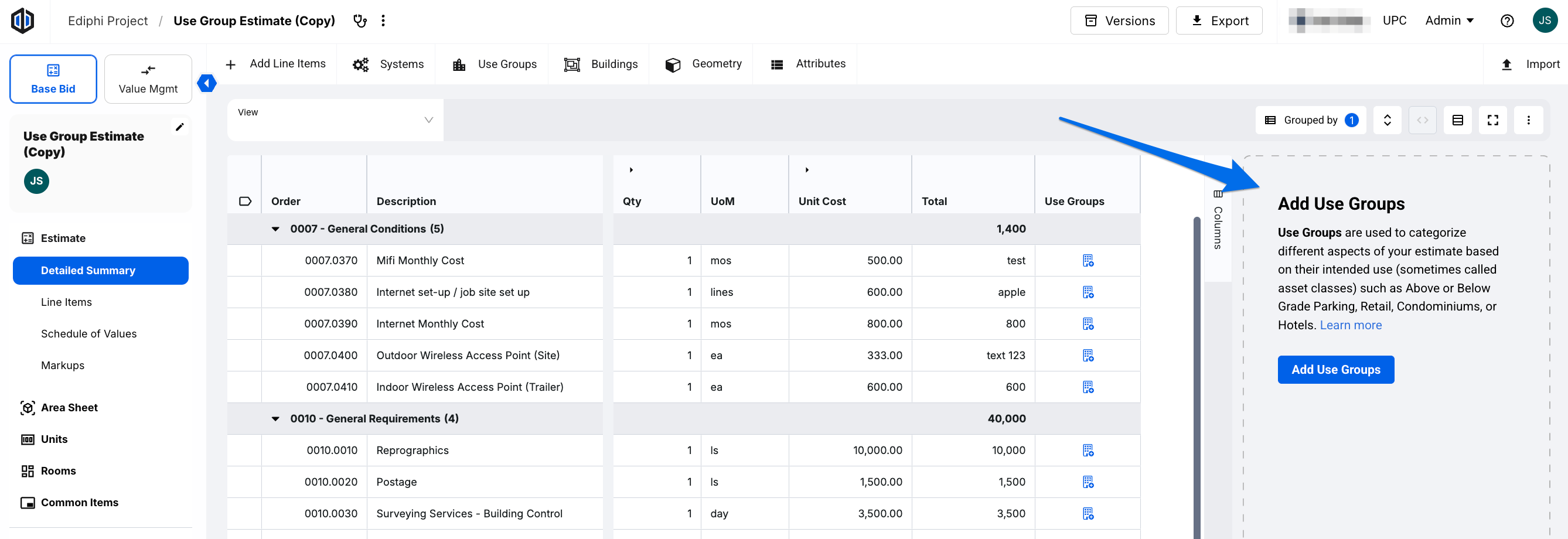Image resolution: width=1568 pixels, height=539 pixels.
Task: Open the Columns side panel toggle
Action: click(1218, 220)
